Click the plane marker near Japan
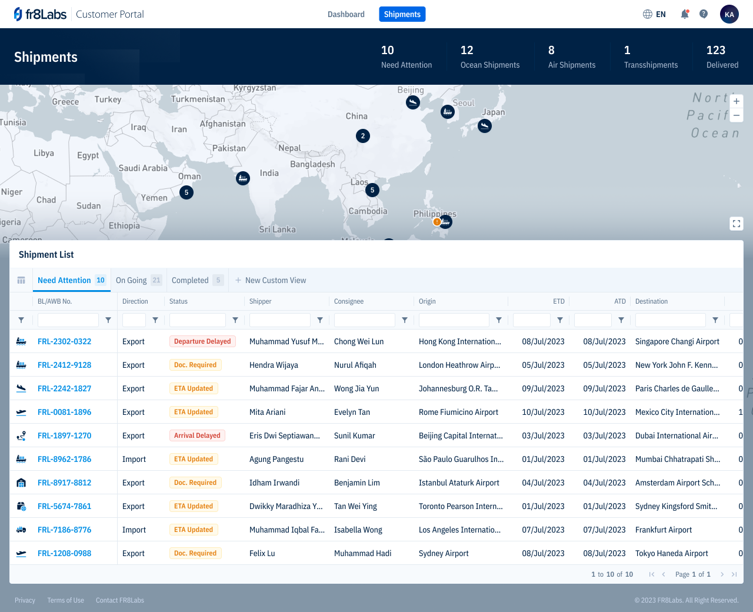The width and height of the screenshot is (753, 612). coord(484,126)
